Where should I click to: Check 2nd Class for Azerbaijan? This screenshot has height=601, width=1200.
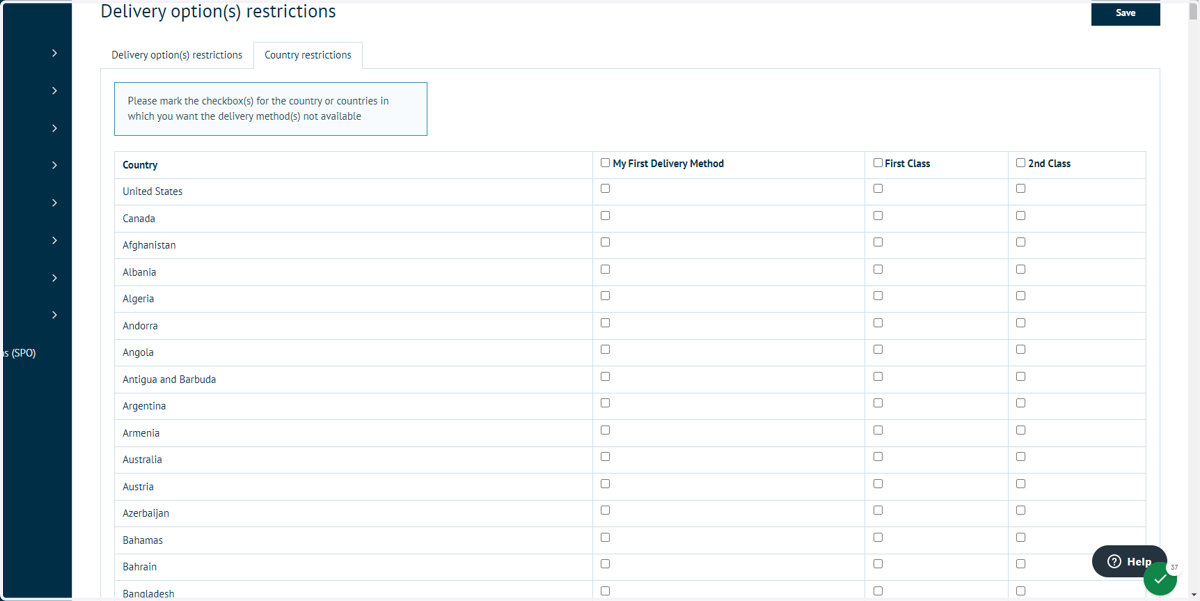point(1021,510)
